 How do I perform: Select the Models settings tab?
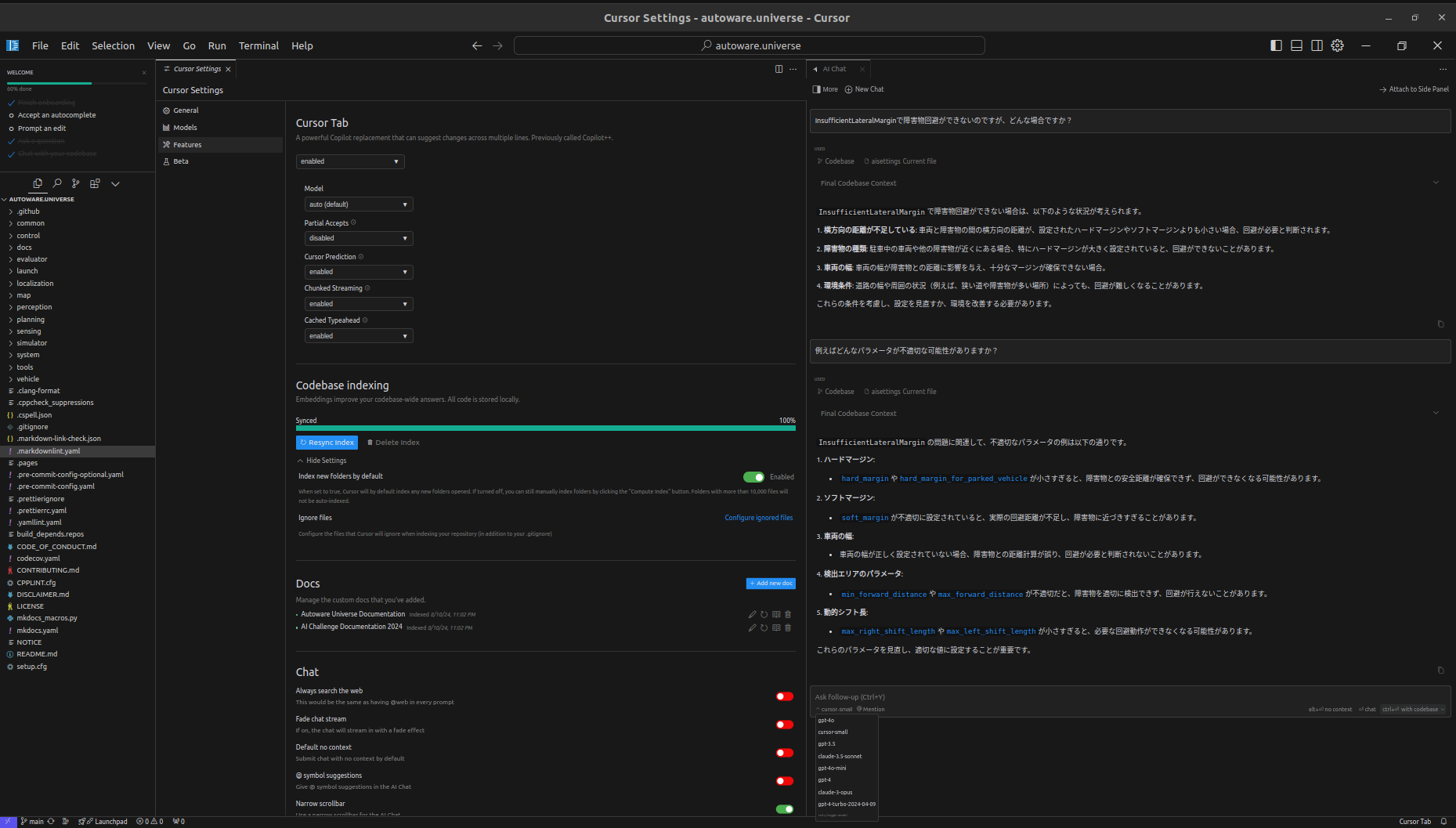tap(220, 128)
